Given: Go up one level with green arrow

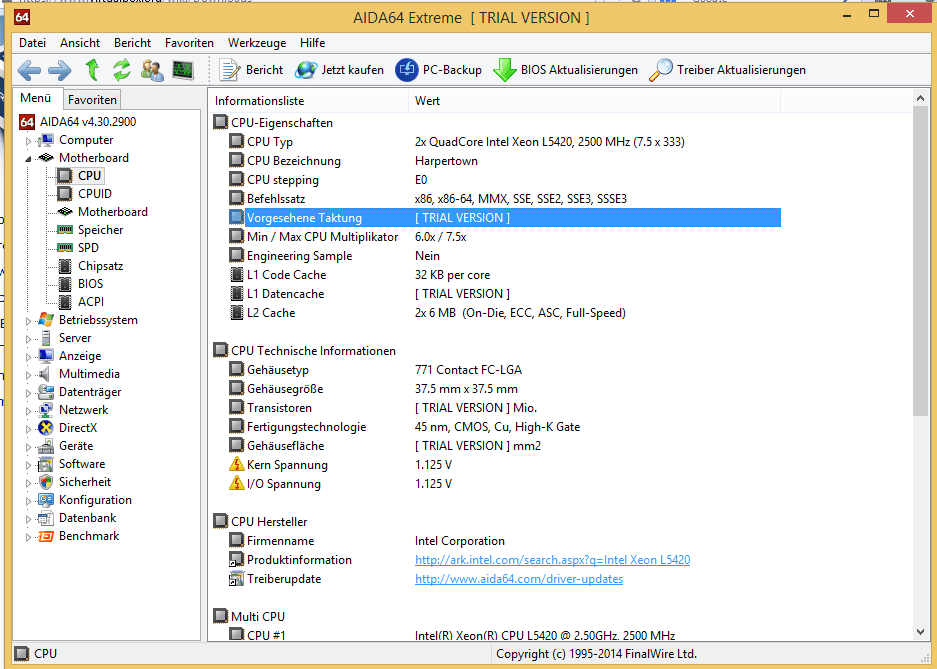Looking at the screenshot, I should [92, 70].
